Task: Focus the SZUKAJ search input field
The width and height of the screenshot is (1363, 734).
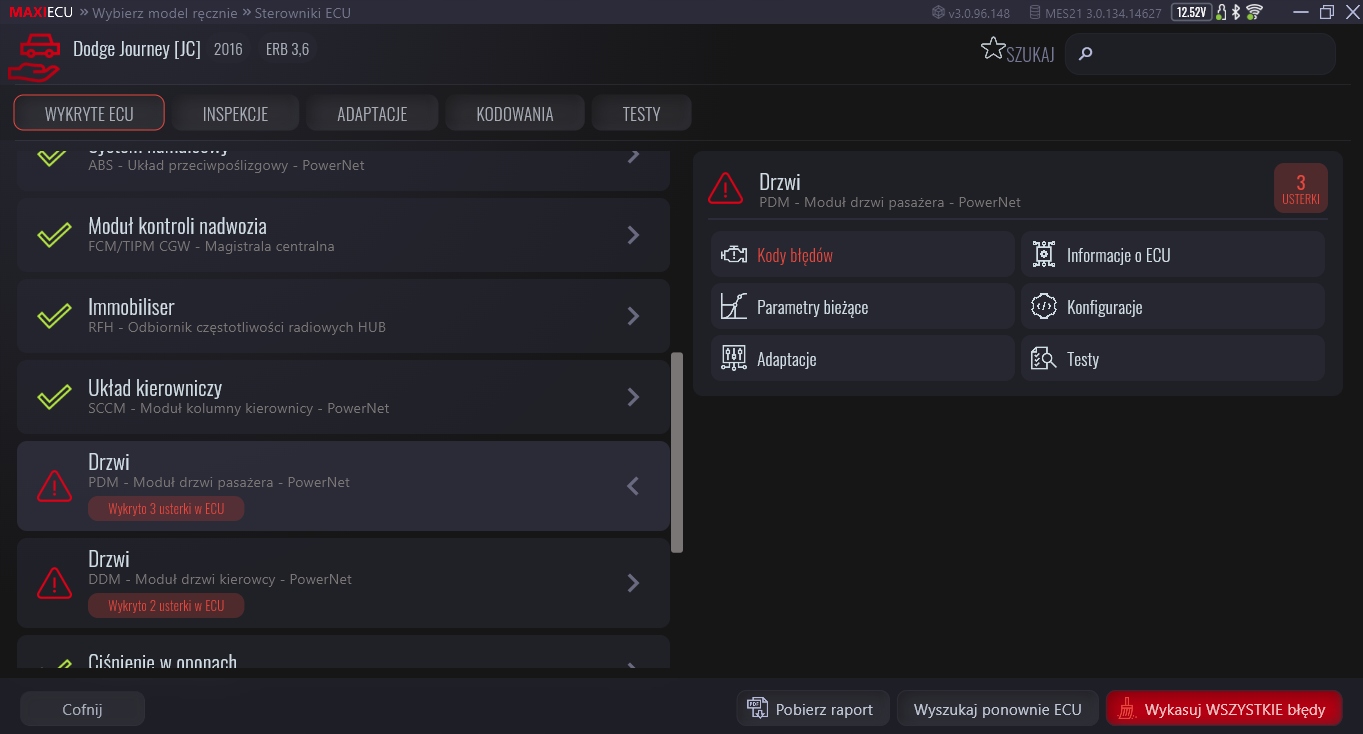Action: click(x=1200, y=54)
